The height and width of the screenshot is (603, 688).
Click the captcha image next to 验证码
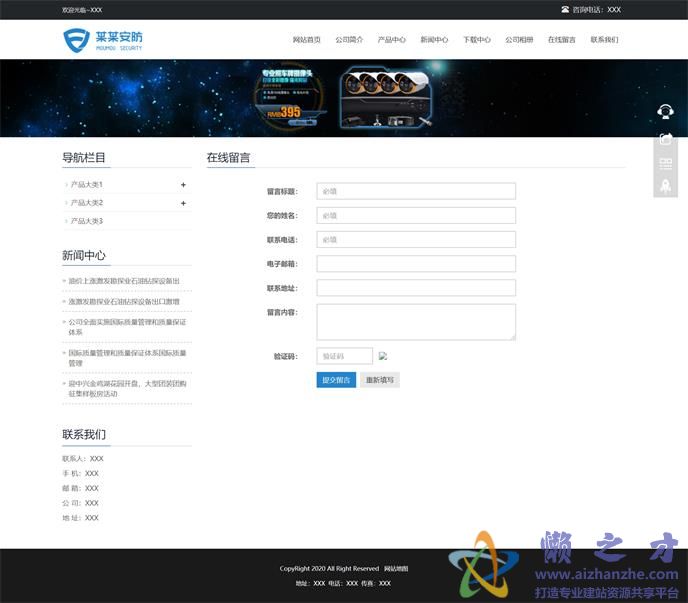tap(383, 356)
